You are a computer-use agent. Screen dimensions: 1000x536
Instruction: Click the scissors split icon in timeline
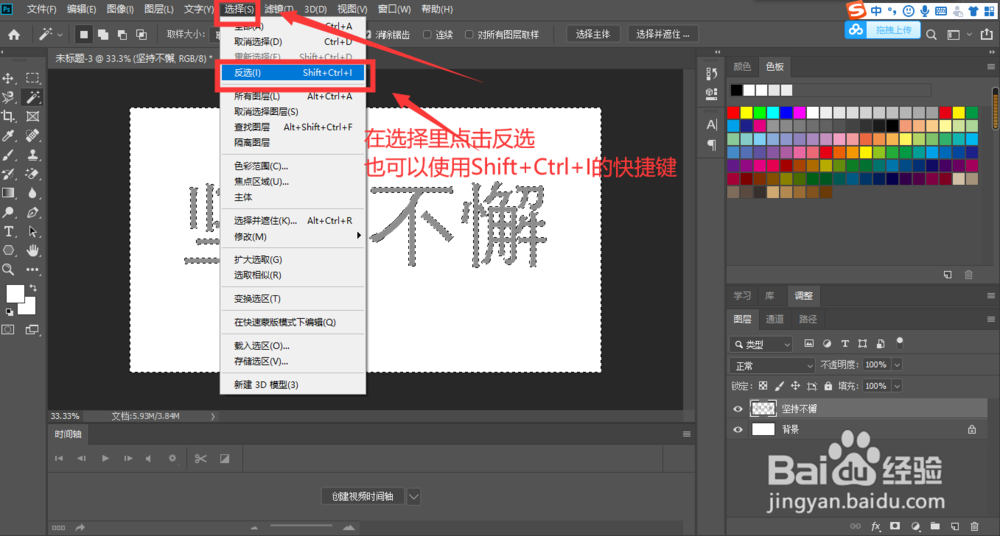200,458
